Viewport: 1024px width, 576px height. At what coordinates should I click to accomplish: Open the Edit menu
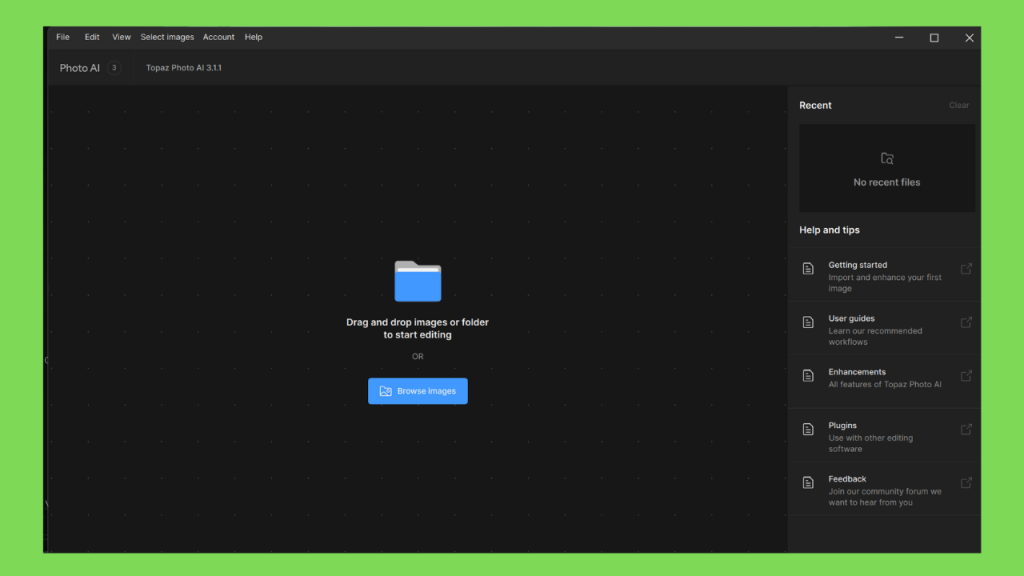(92, 37)
